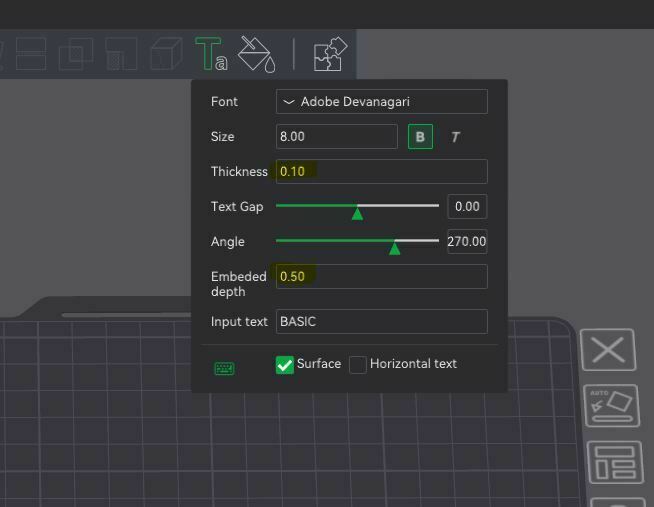Click the X delete icon above the auto orient icon

click(x=608, y=349)
